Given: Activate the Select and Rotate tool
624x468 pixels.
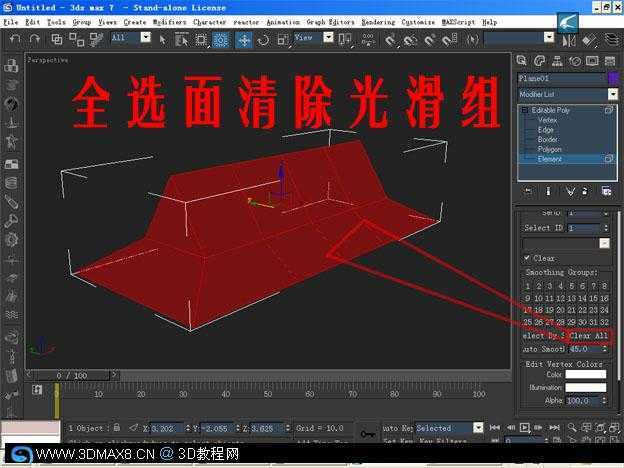Looking at the screenshot, I should [263, 40].
